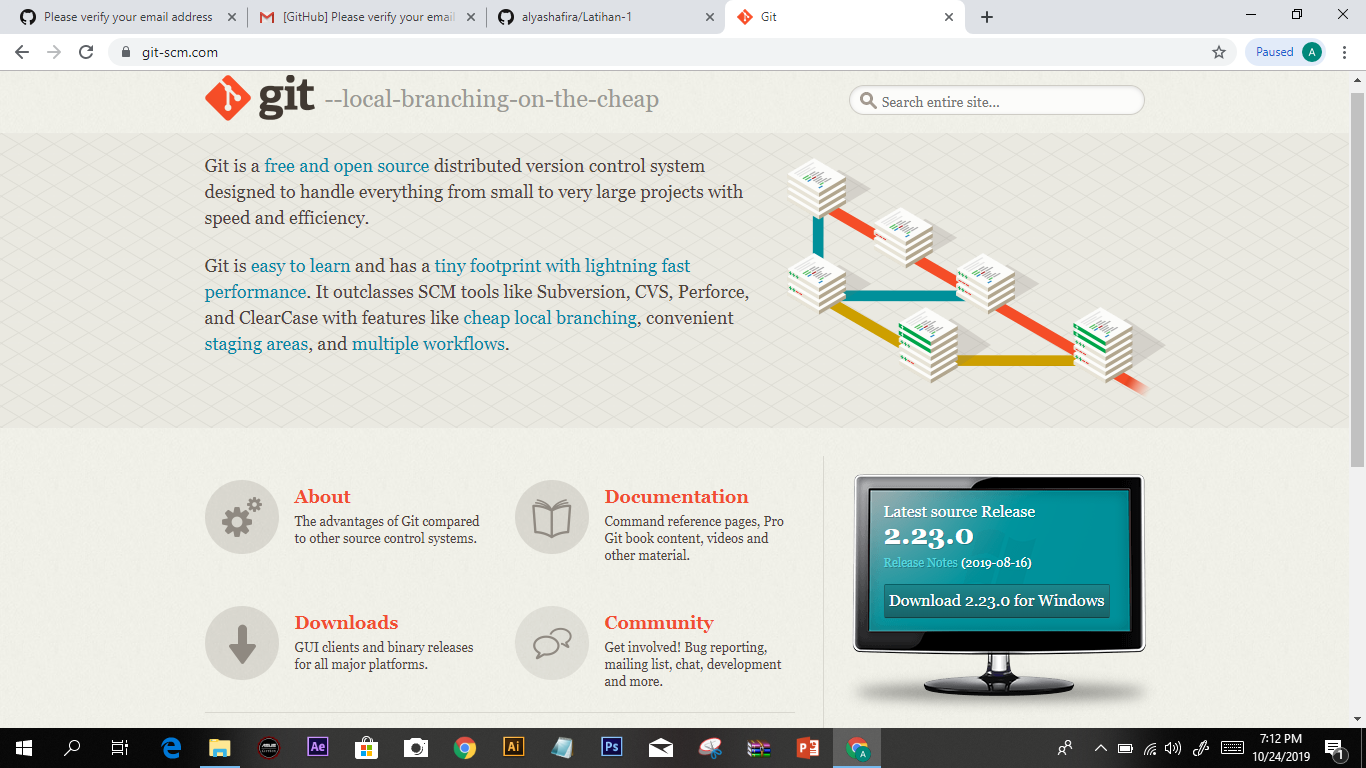Expand hidden system tray icons
Screen dimensions: 1366x768
(x=1100, y=747)
